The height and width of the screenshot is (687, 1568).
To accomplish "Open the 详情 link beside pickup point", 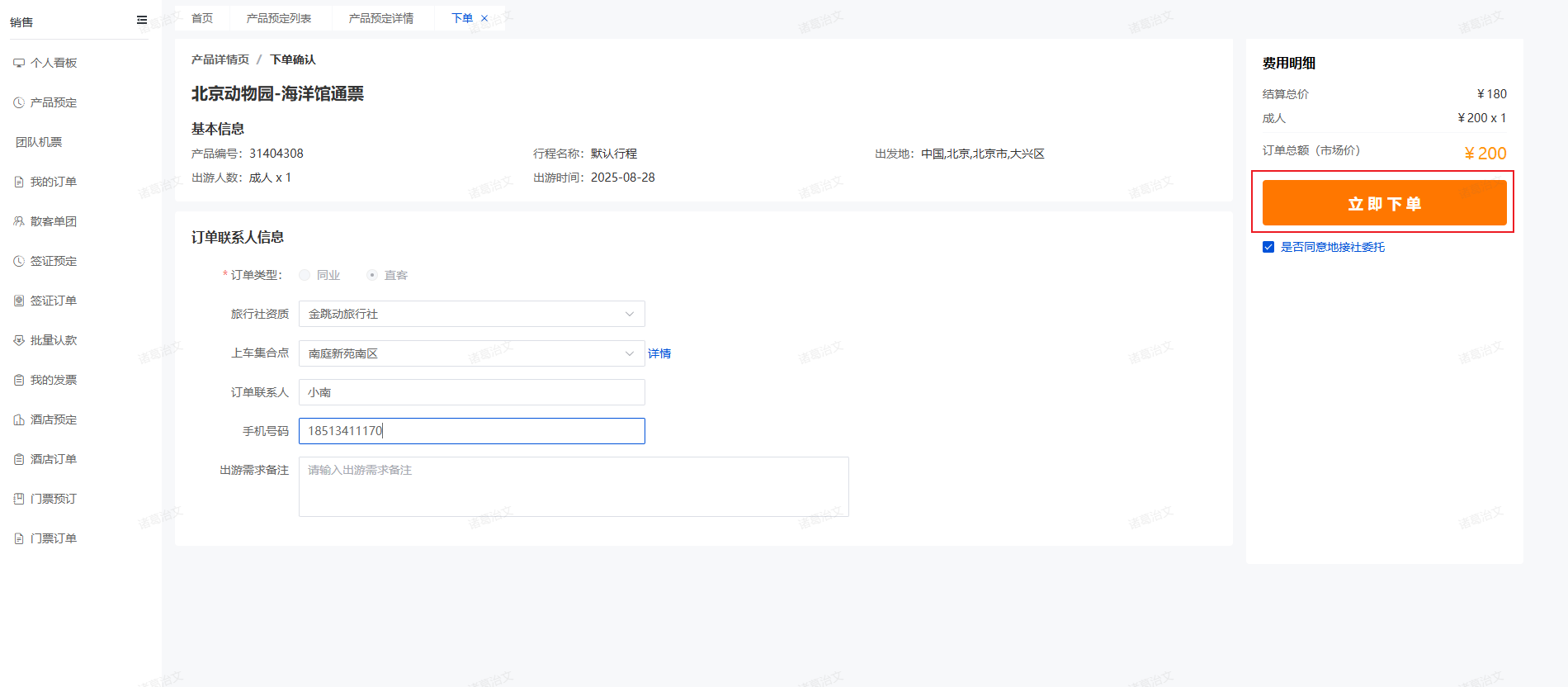I will (x=659, y=353).
